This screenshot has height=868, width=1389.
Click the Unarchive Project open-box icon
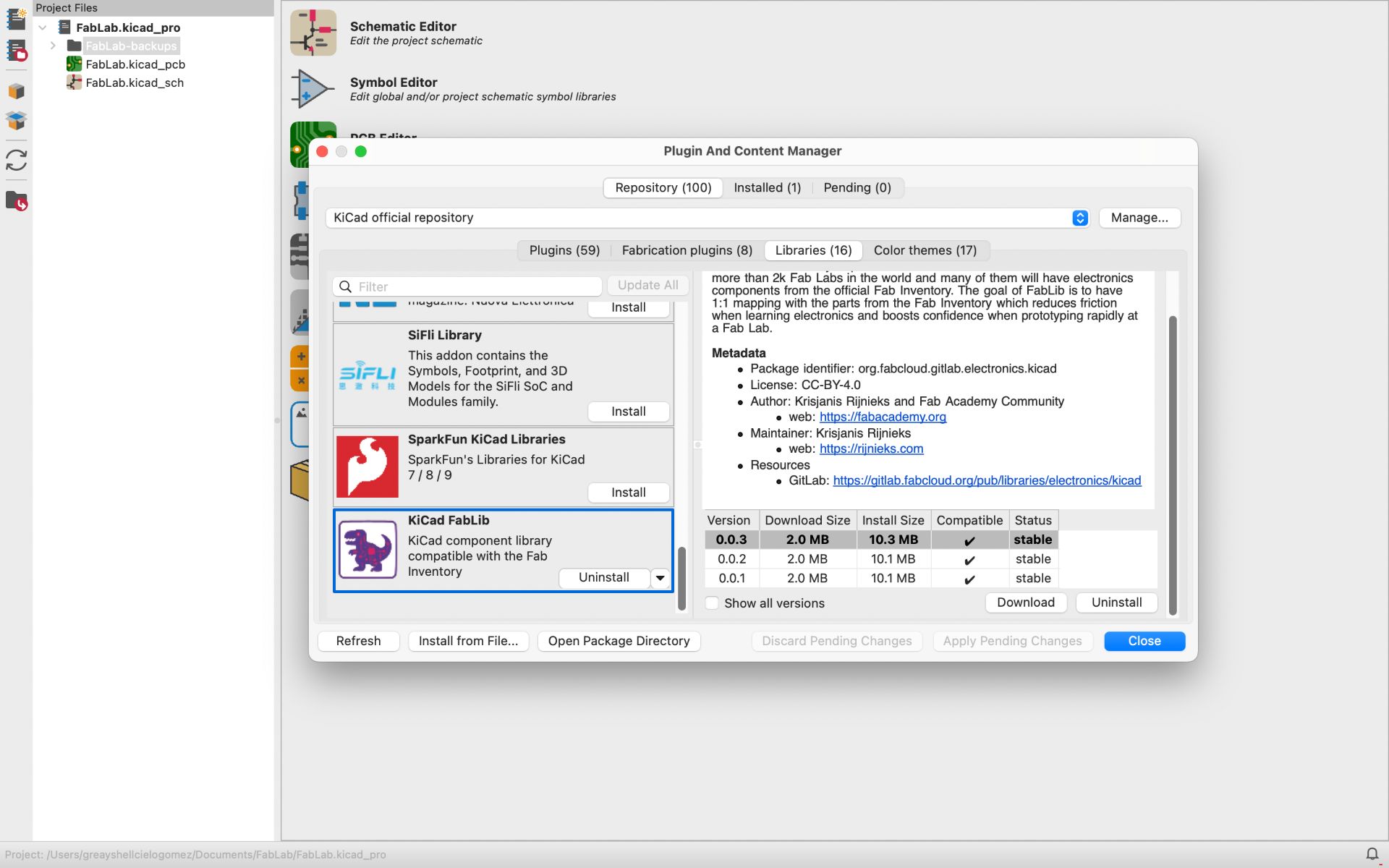coord(16,120)
